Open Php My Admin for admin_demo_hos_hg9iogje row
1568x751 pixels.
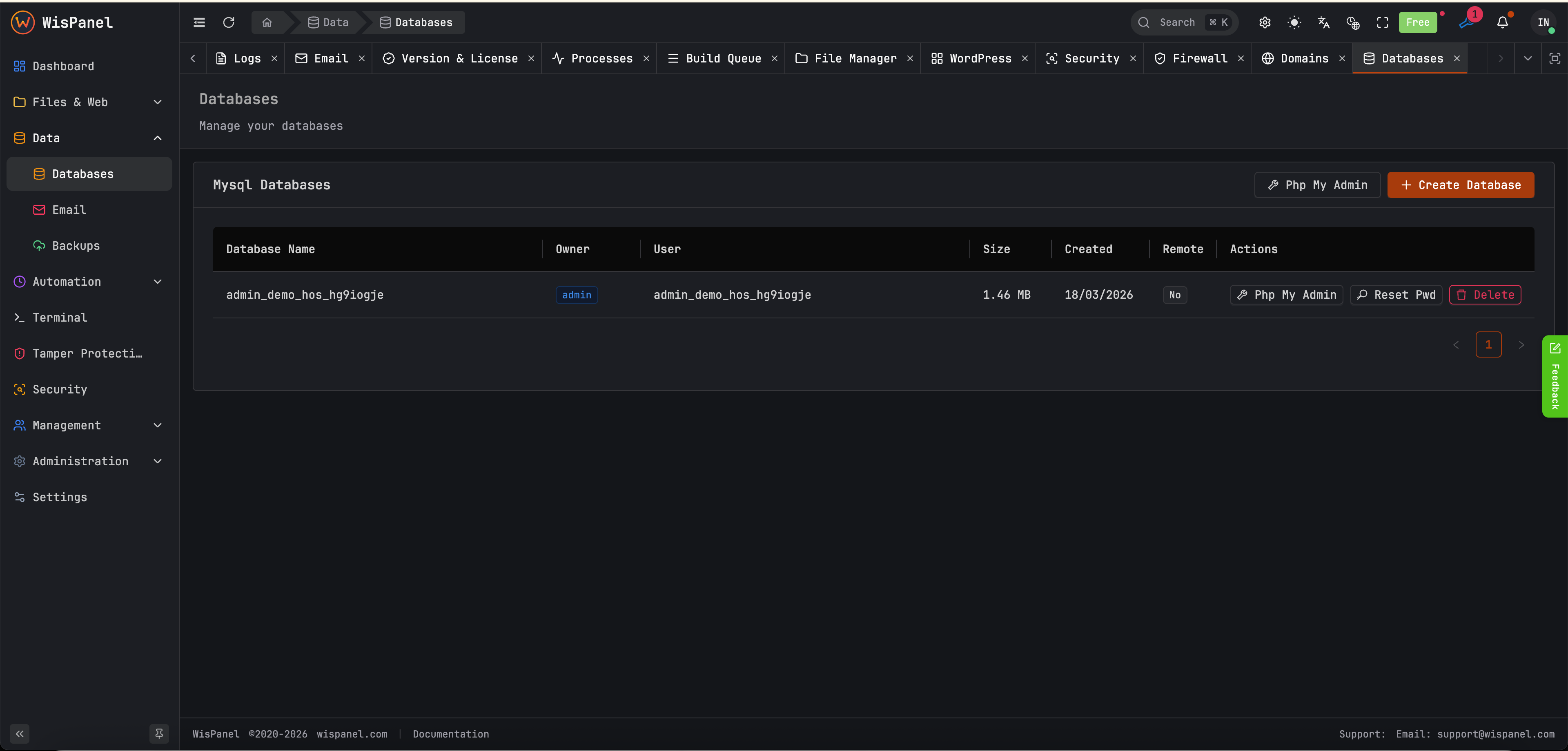(1286, 295)
